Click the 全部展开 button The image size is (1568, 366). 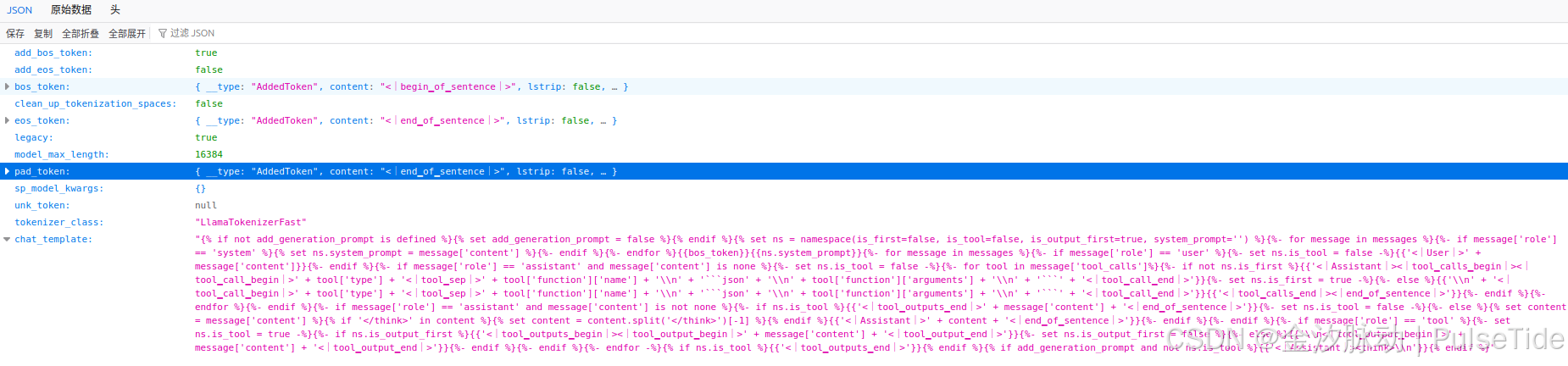pyautogui.click(x=127, y=33)
